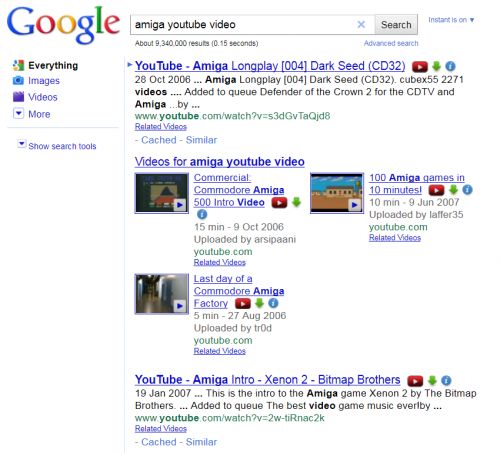This screenshot has height=453, width=500.
Task: Open Cached link under Dark Seed result
Action: pyautogui.click(x=159, y=140)
